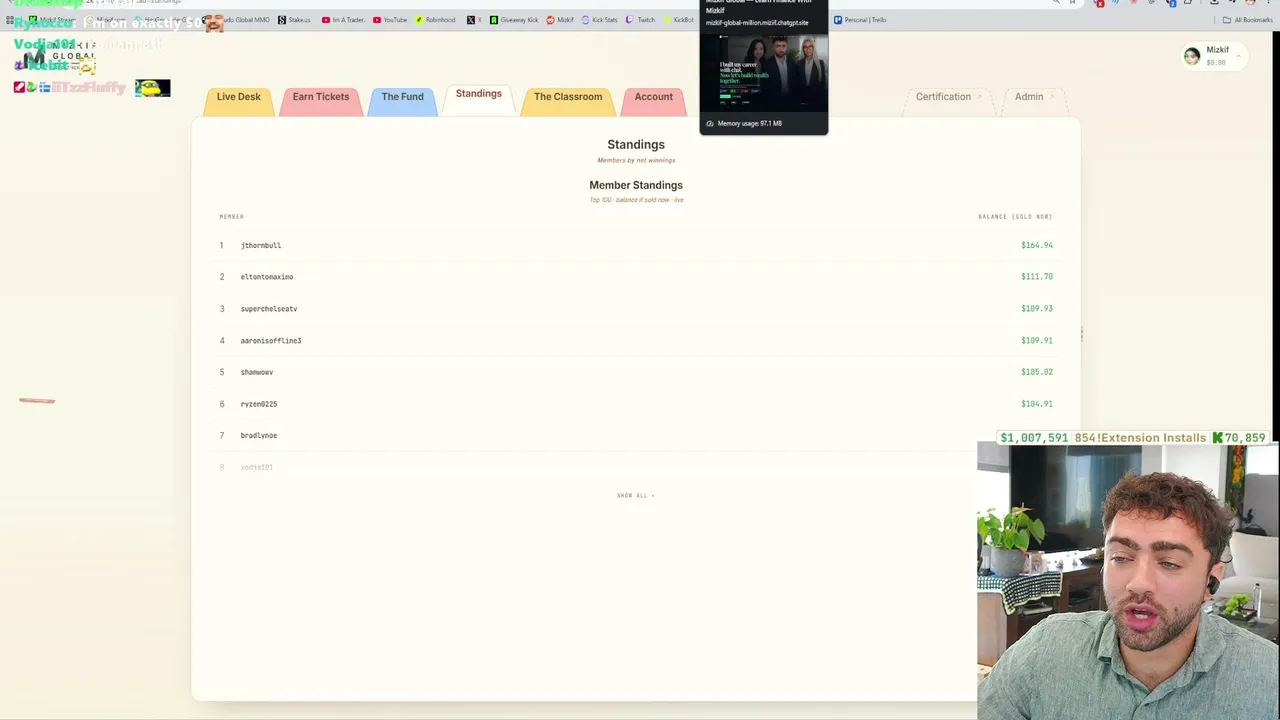Open the Robinhood bookmark
1280x720 pixels.
pyautogui.click(x=435, y=20)
